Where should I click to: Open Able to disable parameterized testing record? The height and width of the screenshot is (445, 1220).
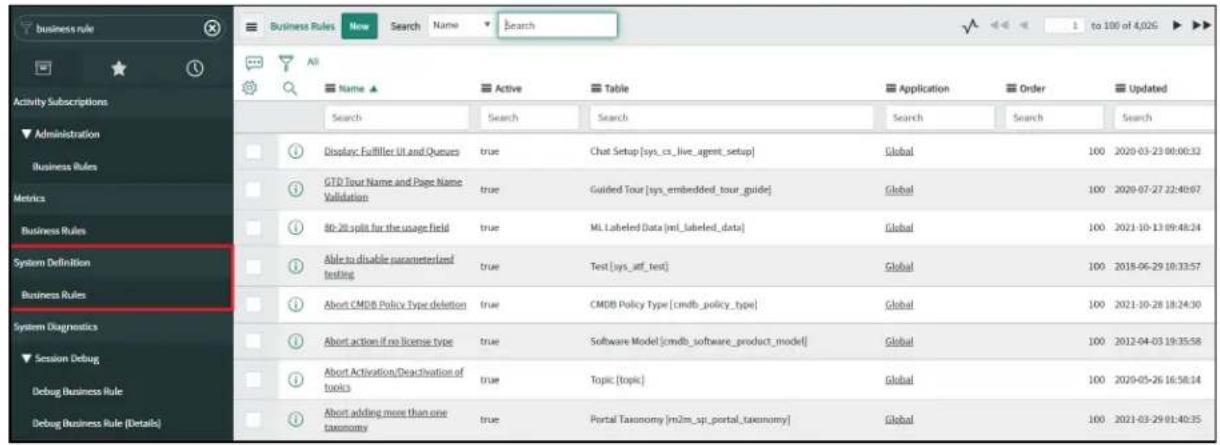[x=390, y=266]
